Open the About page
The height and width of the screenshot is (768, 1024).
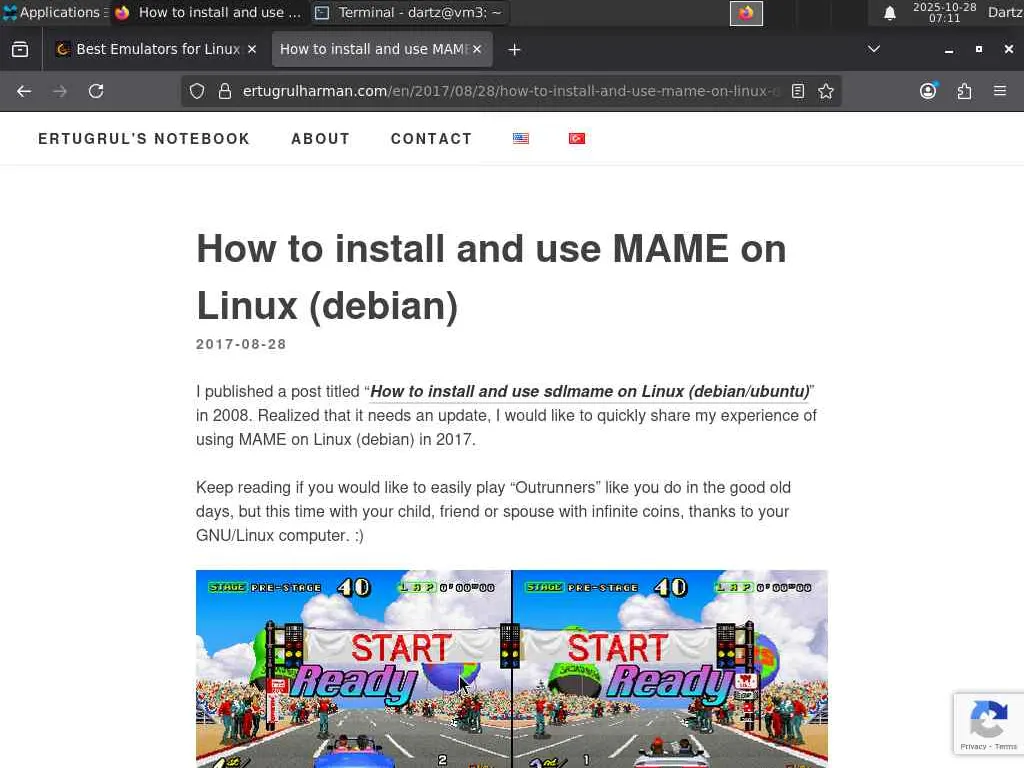pyautogui.click(x=321, y=139)
